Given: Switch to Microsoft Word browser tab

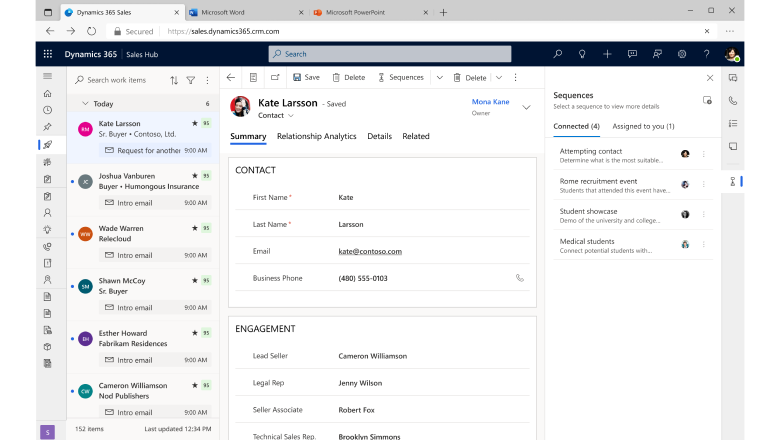Looking at the screenshot, I should pos(246,12).
